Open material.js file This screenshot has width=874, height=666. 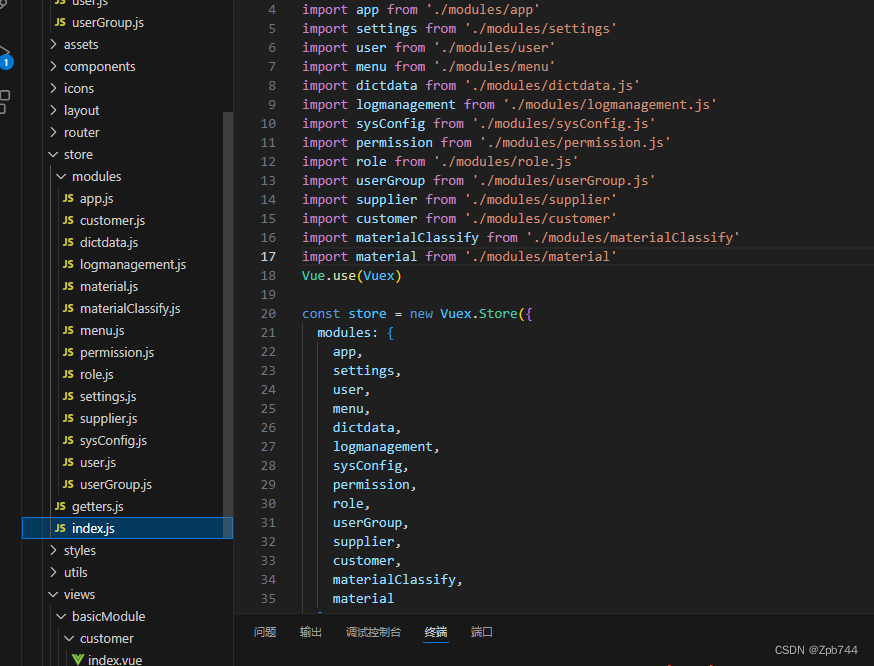(109, 286)
